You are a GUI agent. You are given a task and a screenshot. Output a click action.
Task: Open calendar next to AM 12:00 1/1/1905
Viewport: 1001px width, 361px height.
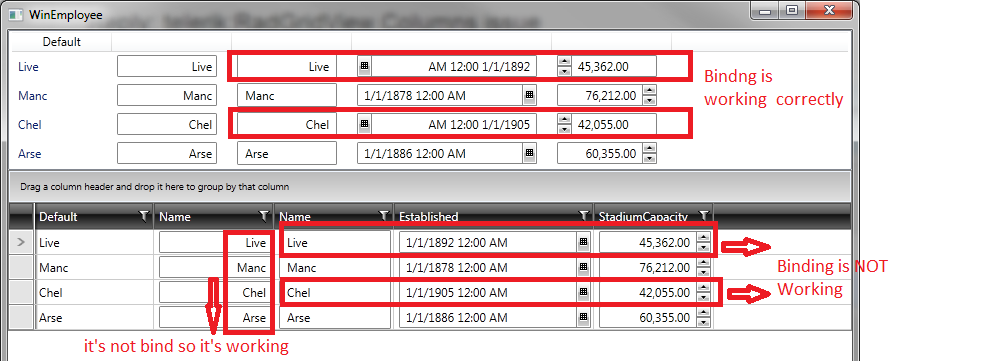(364, 125)
